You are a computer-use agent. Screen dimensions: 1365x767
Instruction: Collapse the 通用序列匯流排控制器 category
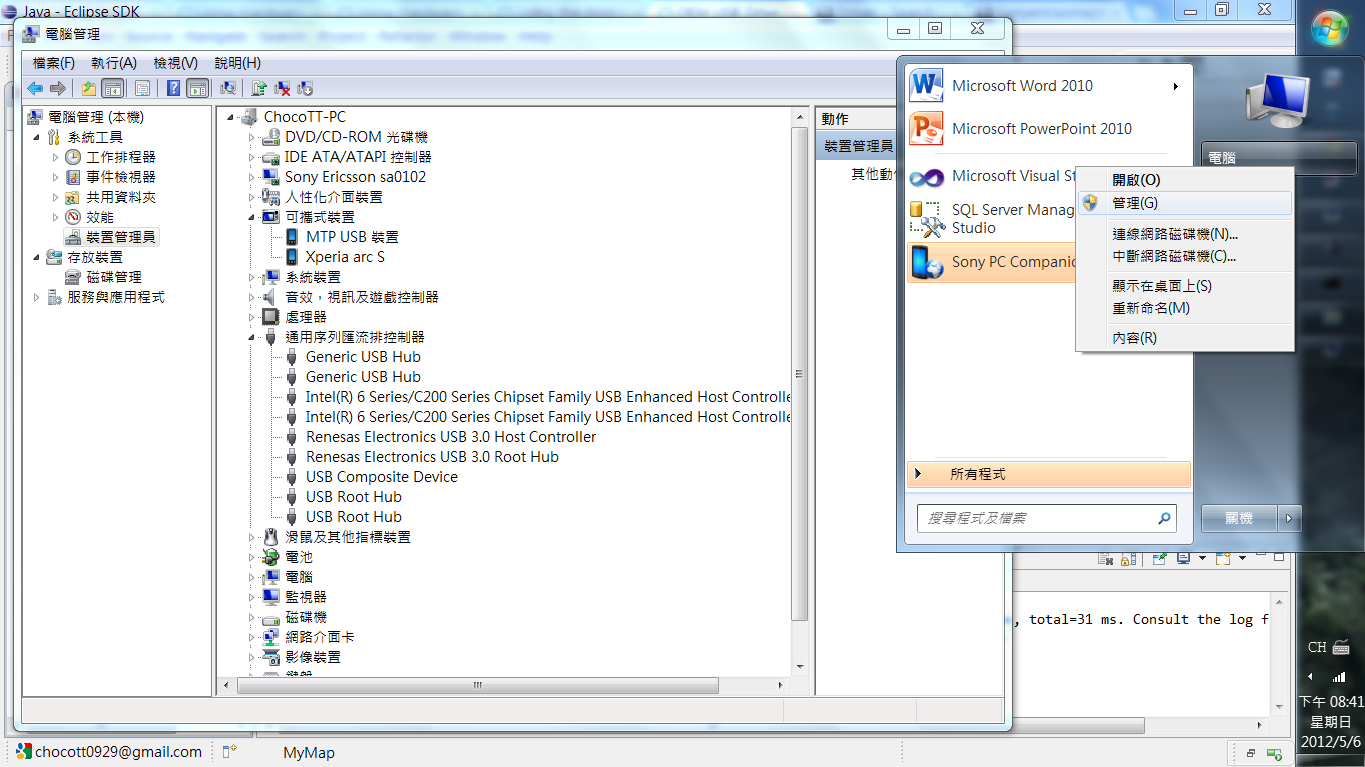click(x=252, y=337)
